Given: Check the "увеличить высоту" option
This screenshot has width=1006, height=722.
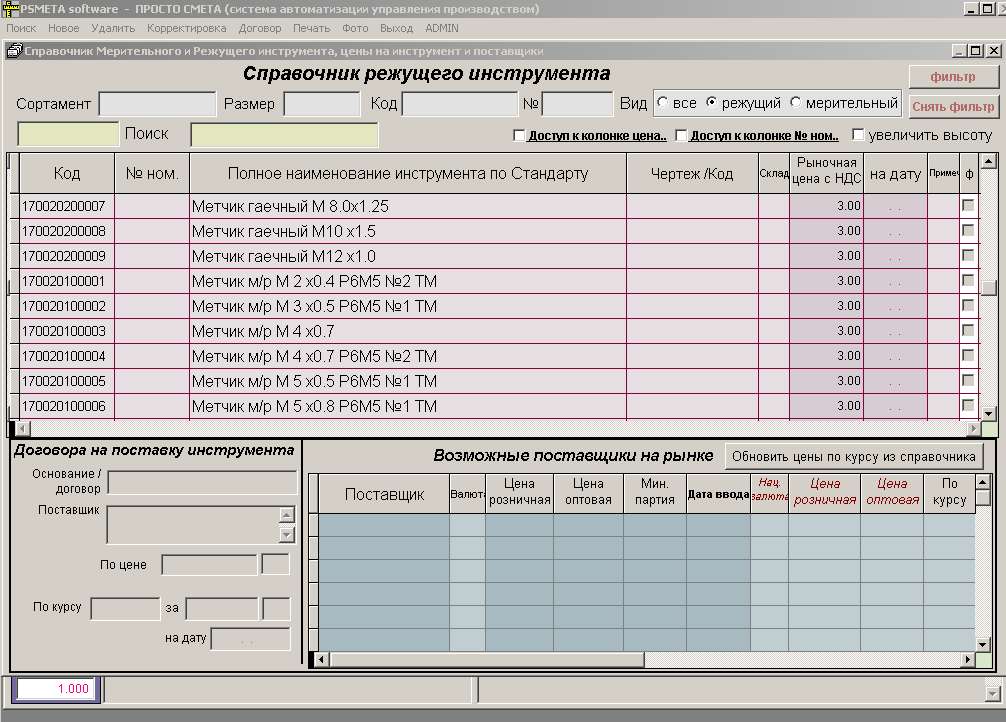Looking at the screenshot, I should click(x=858, y=135).
